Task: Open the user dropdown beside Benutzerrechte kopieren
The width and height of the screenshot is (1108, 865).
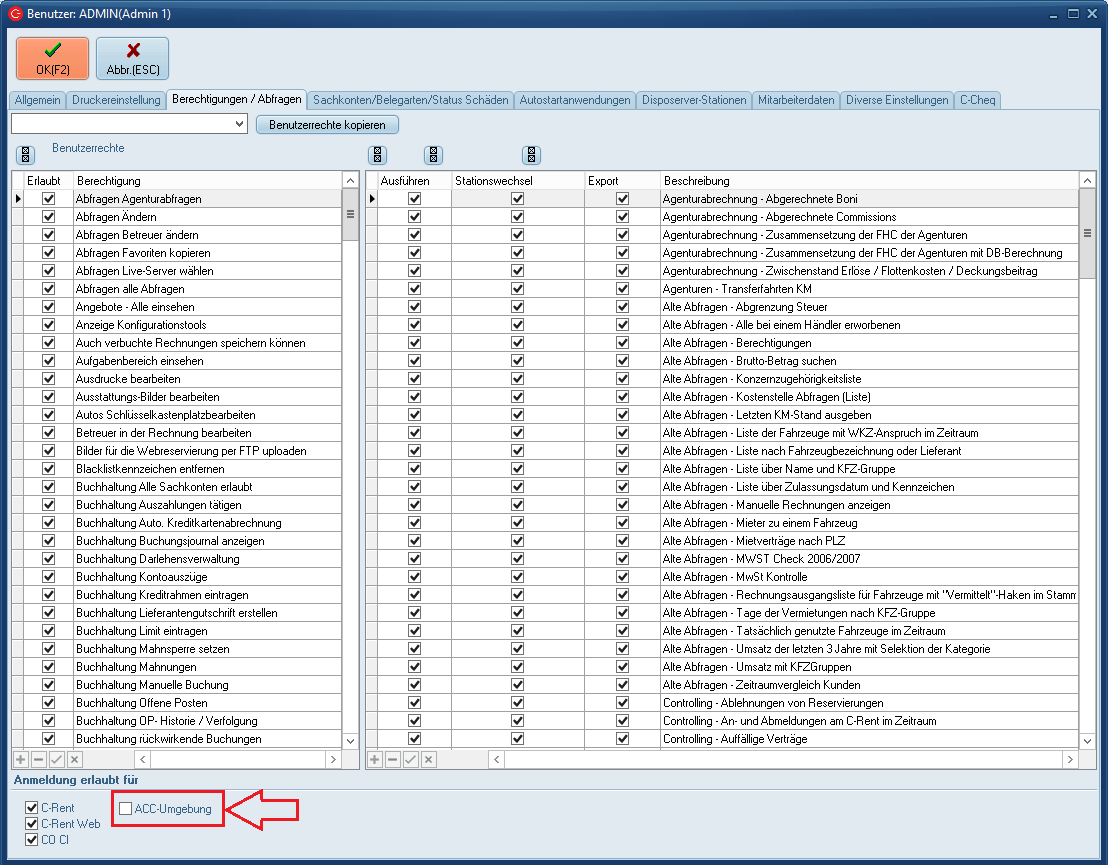Action: (x=239, y=124)
